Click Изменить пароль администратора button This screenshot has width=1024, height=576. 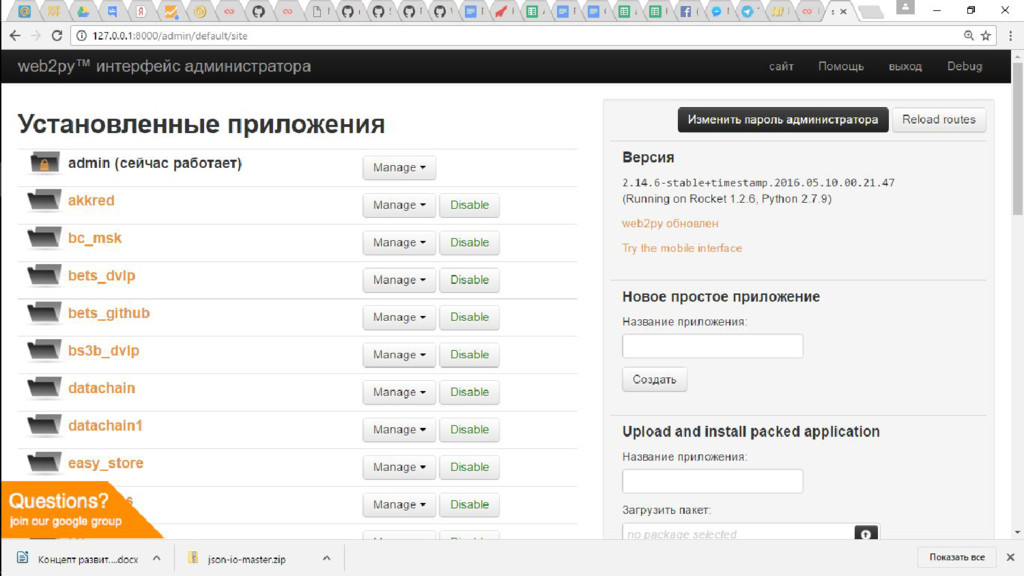(x=782, y=120)
